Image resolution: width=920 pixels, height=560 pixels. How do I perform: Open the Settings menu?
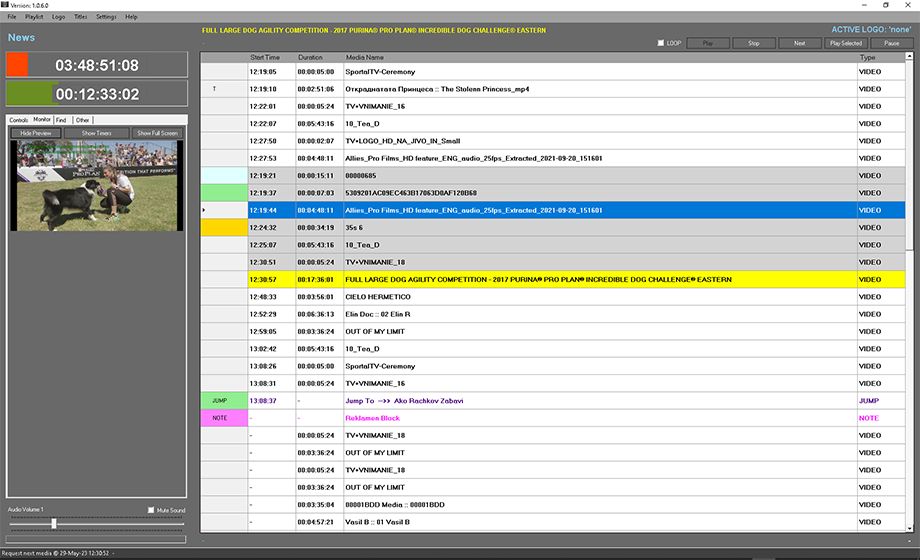click(106, 17)
